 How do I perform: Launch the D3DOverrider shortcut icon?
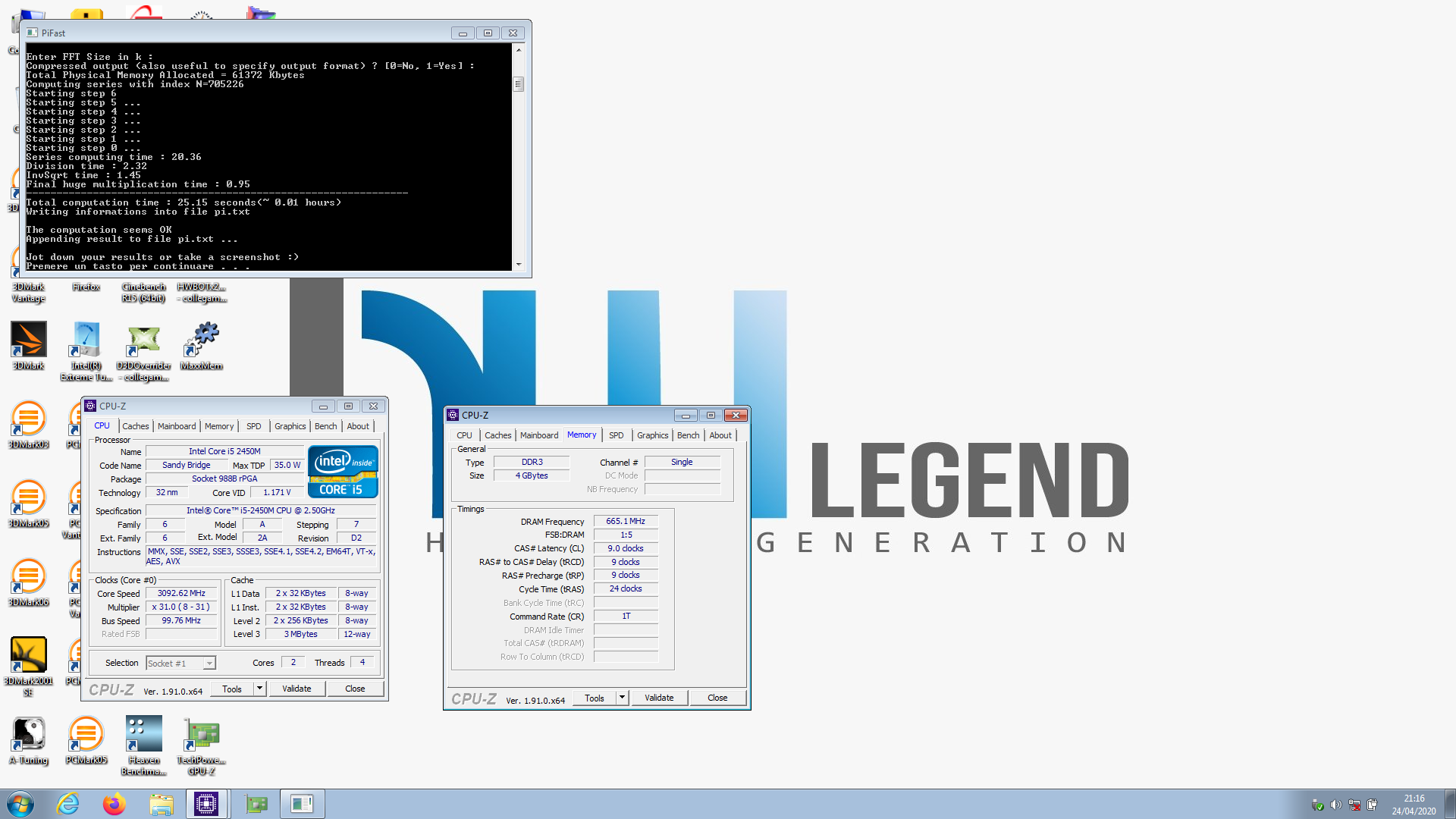point(144,350)
